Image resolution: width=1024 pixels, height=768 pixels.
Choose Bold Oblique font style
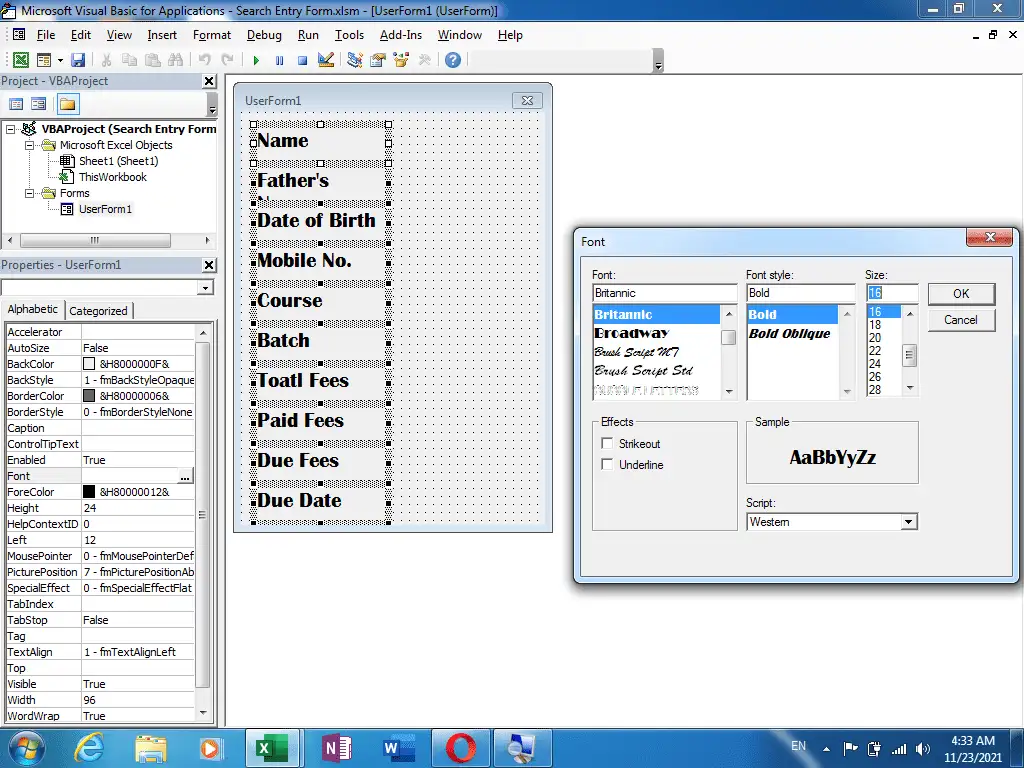point(792,333)
